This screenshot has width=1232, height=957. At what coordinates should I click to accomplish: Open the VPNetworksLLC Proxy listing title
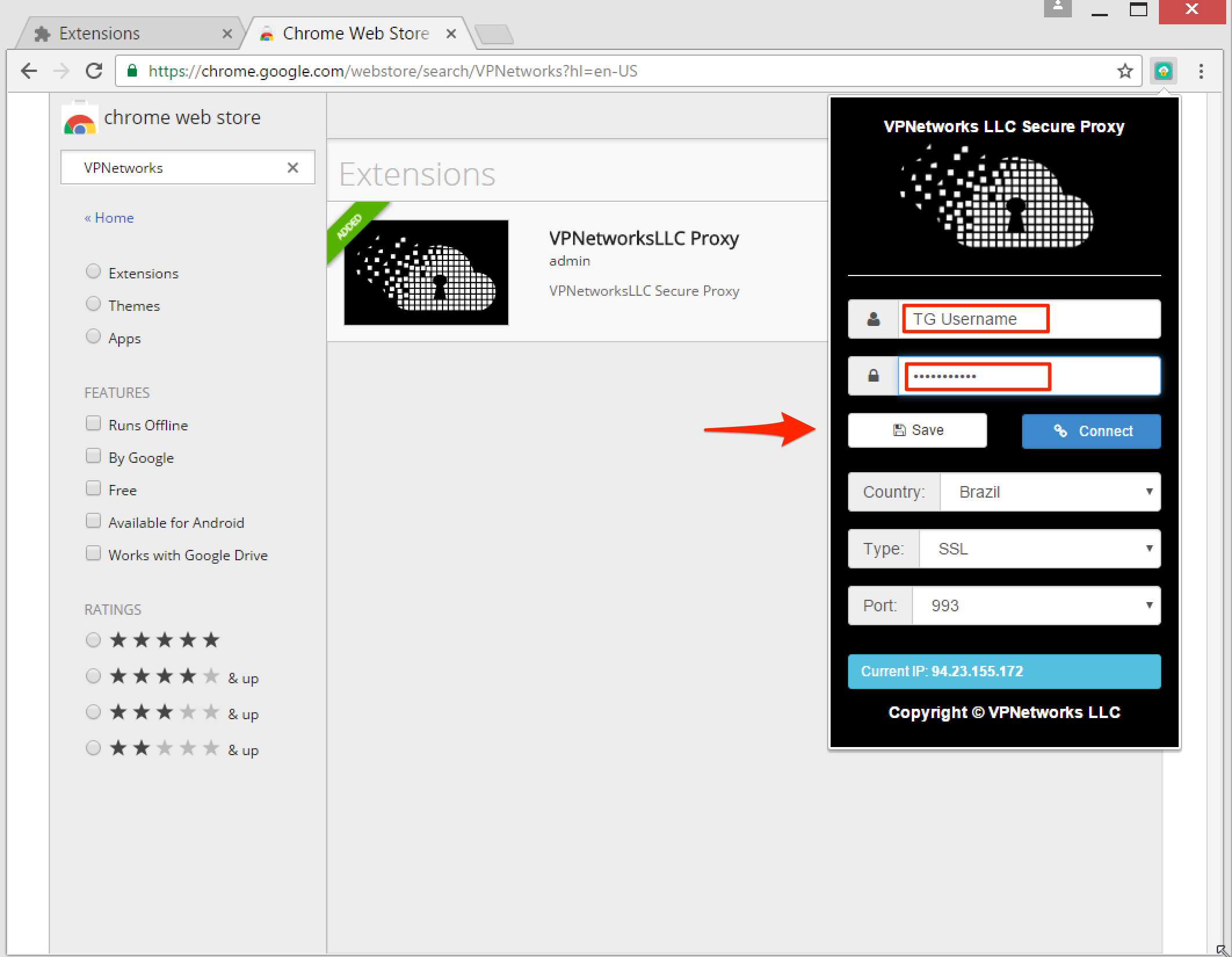point(644,238)
